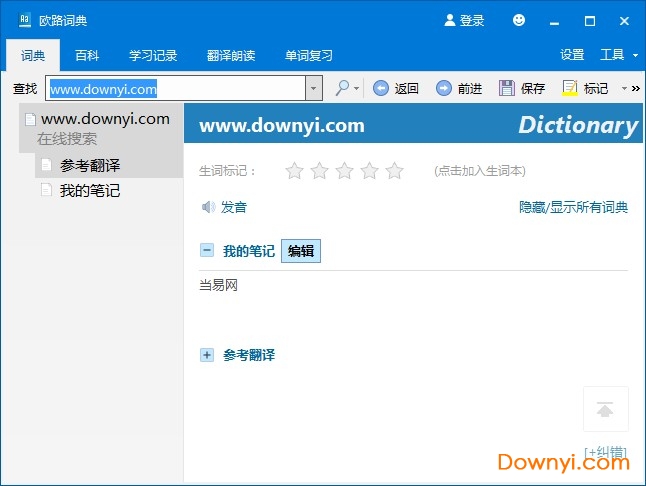Switch to the 词典 tab

(33, 55)
